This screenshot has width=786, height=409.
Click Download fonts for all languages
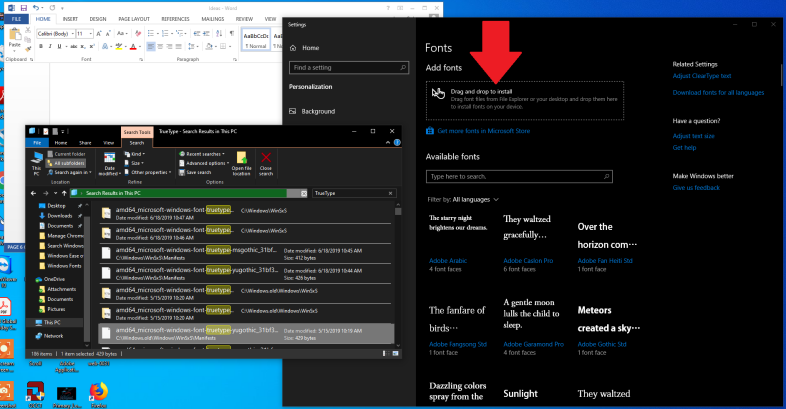point(718,93)
